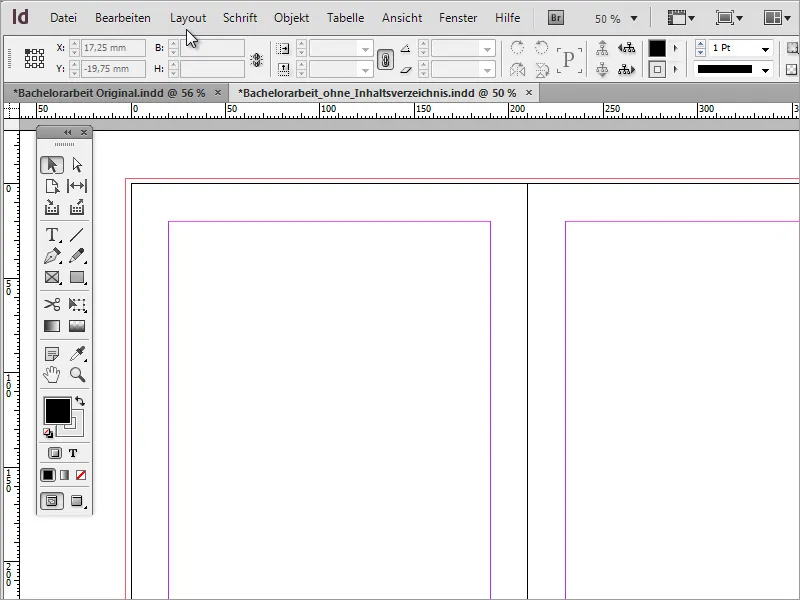Expand the stroke color flyout arrow
Viewport: 800px width, 600px height.
pos(676,69)
